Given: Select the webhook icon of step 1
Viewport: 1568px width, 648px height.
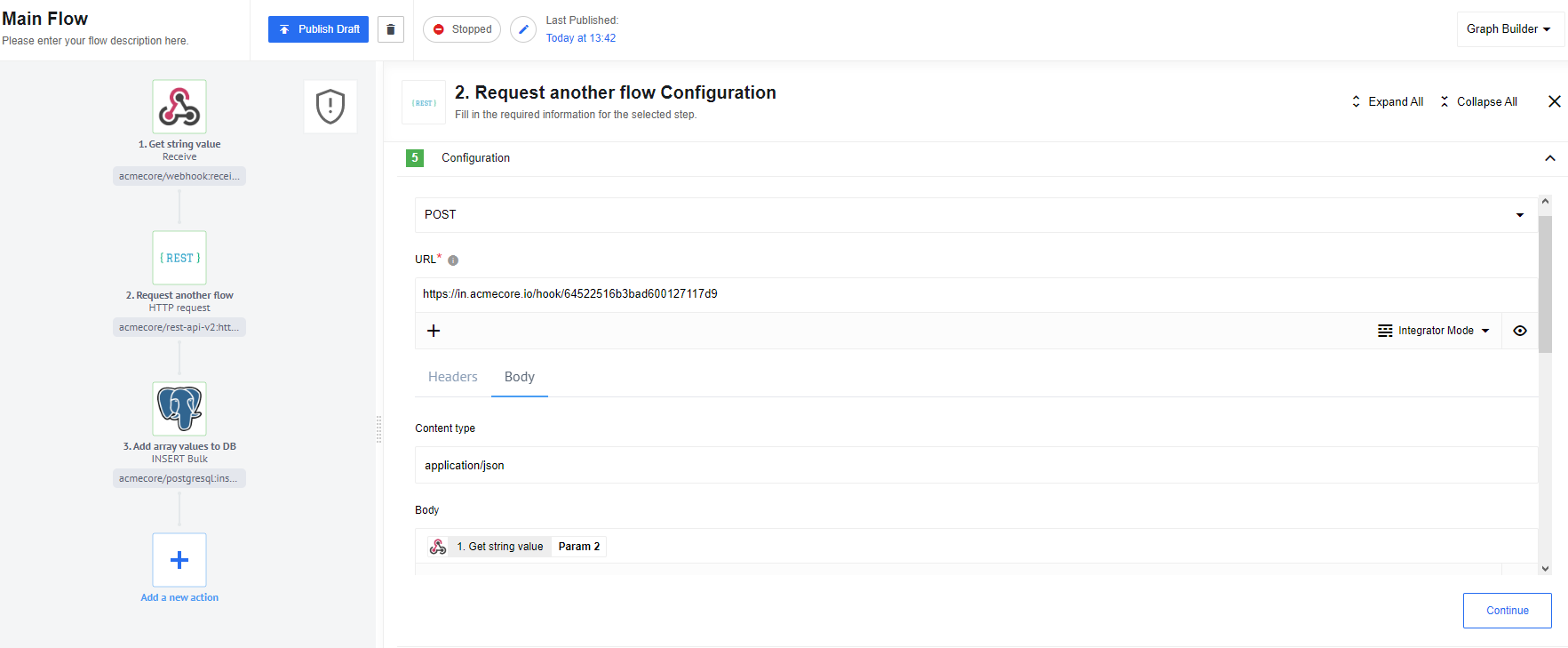Looking at the screenshot, I should pyautogui.click(x=179, y=107).
